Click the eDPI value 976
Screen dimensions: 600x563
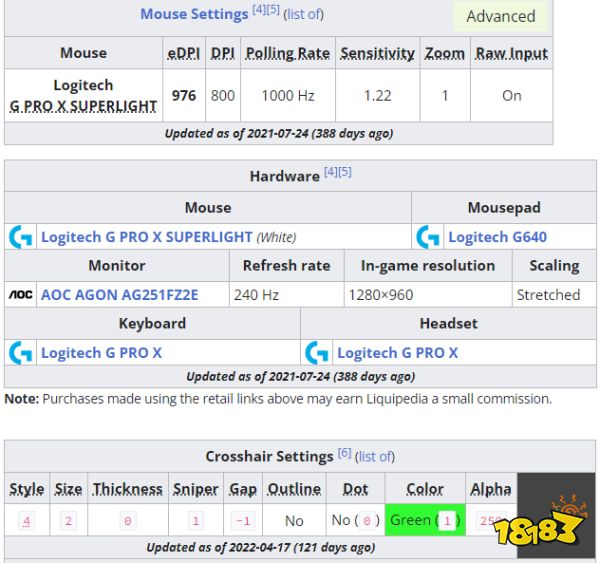184,95
